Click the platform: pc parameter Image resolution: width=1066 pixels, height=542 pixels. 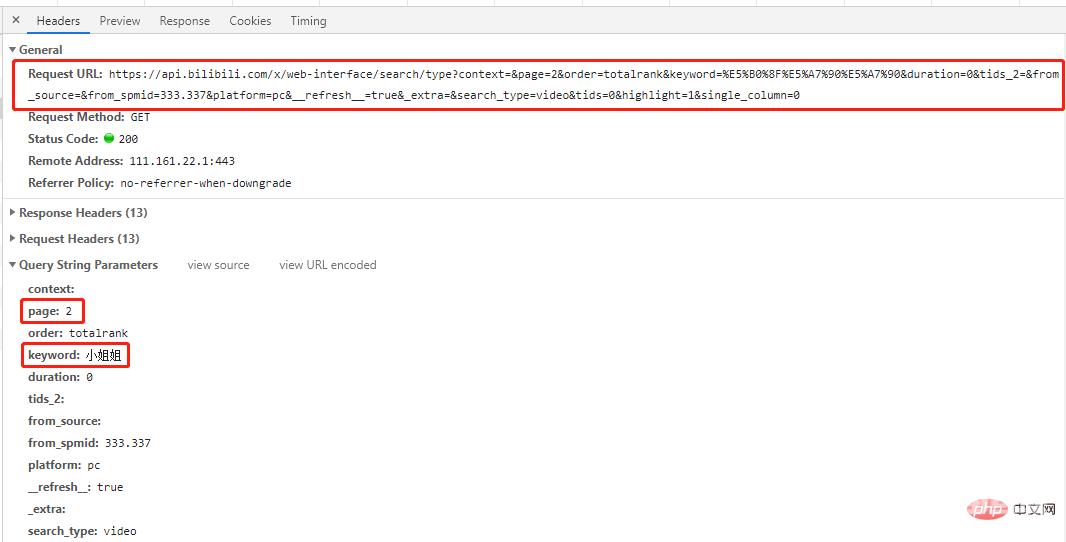coord(64,465)
